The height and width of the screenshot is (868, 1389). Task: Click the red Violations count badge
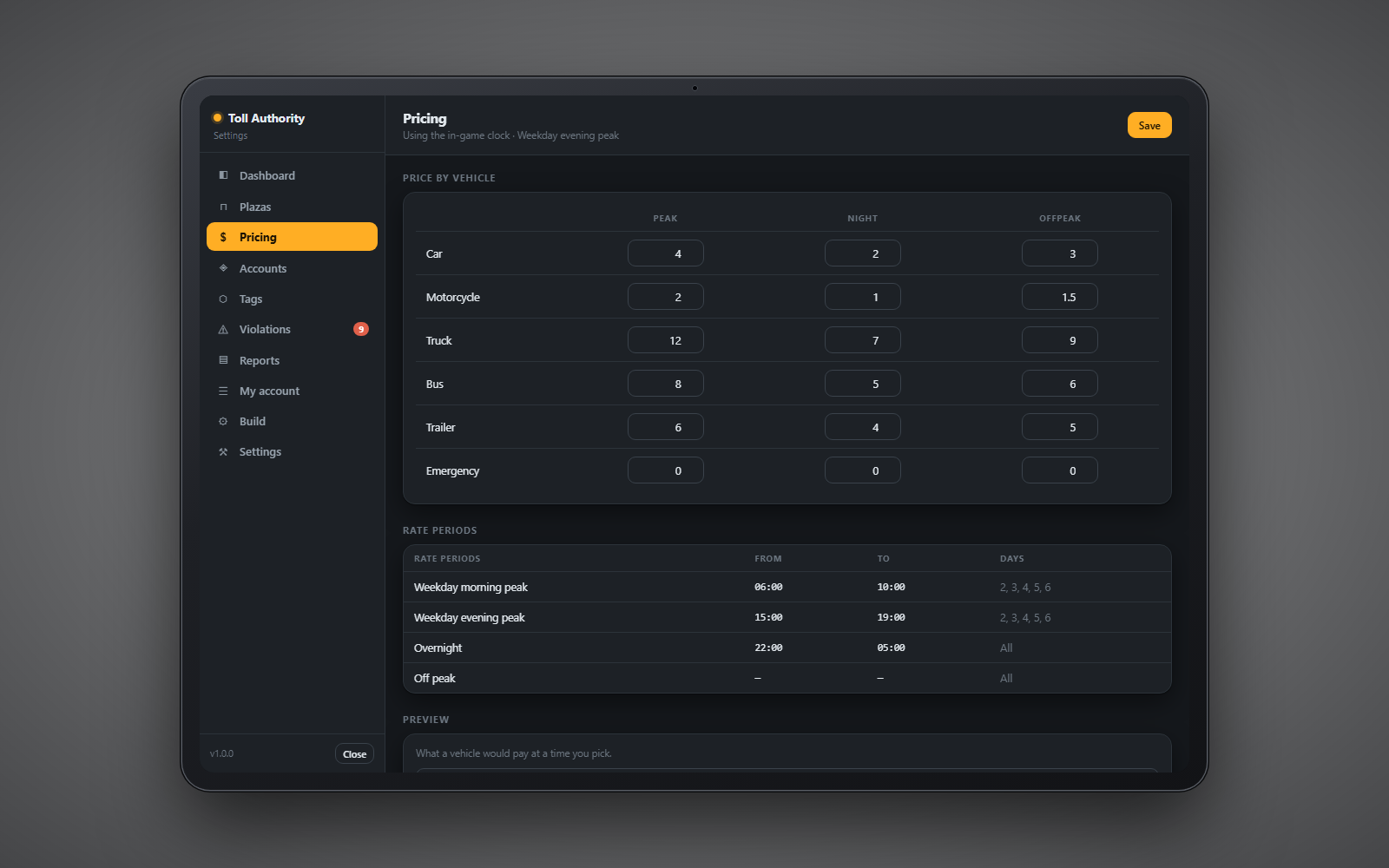pyautogui.click(x=361, y=329)
